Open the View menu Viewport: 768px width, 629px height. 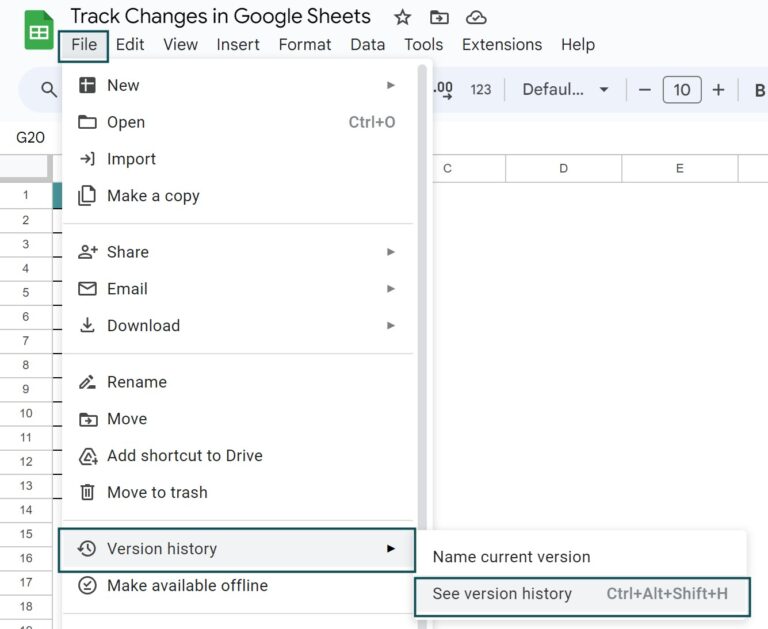coord(180,45)
